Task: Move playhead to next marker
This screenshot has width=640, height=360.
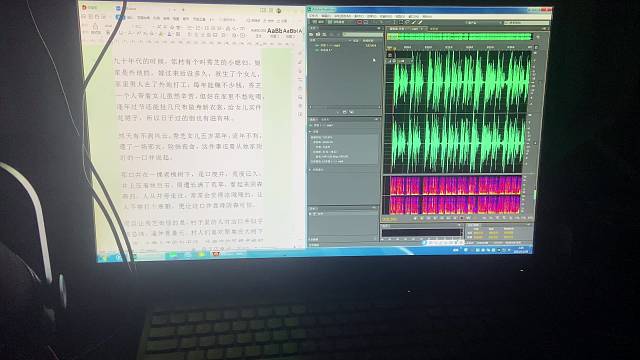Action: click(455, 218)
